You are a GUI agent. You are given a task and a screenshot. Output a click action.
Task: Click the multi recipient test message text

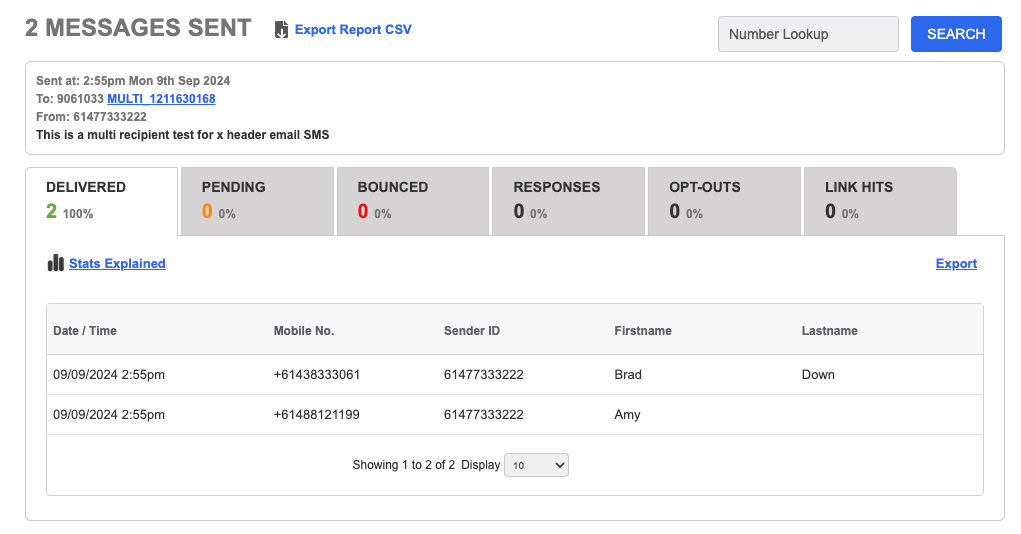pyautogui.click(x=182, y=135)
